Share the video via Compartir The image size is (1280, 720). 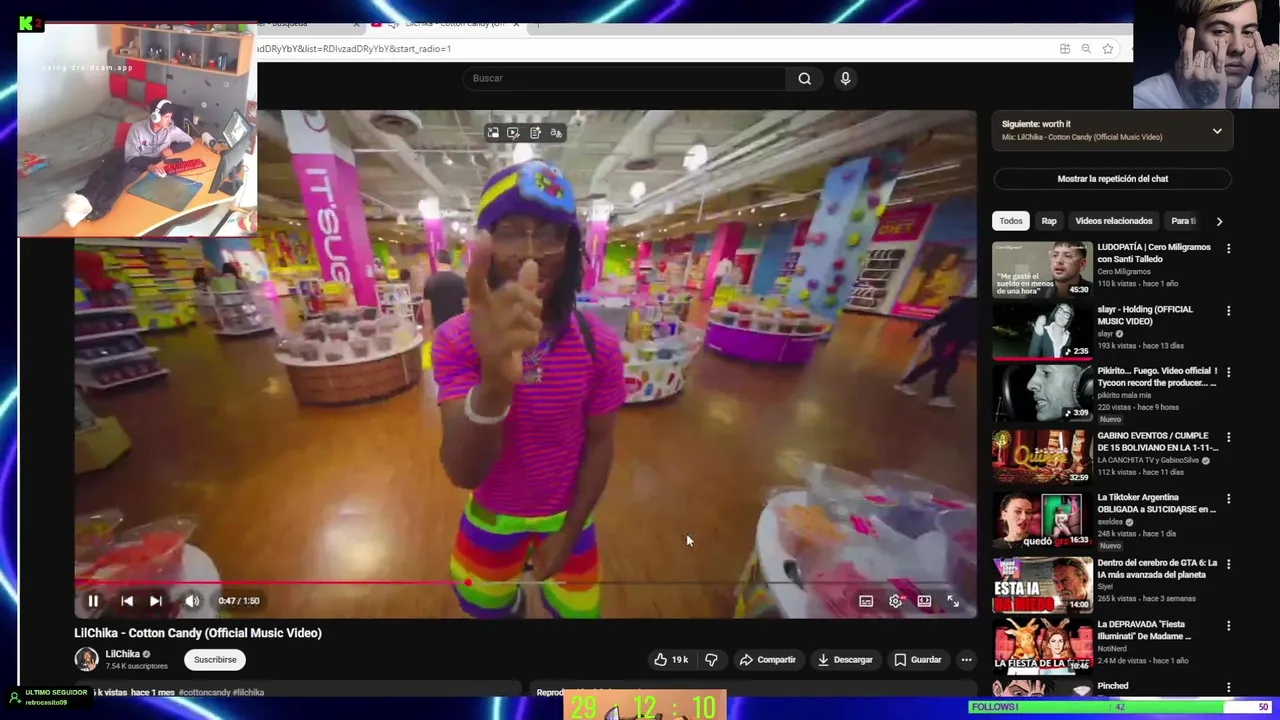click(768, 660)
